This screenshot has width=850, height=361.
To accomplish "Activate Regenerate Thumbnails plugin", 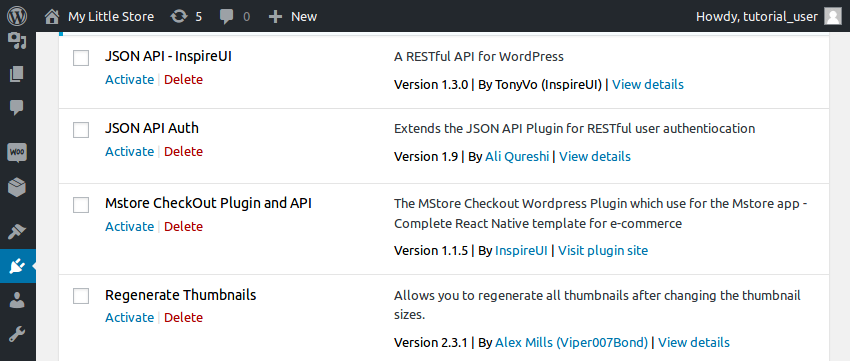I will click(130, 318).
